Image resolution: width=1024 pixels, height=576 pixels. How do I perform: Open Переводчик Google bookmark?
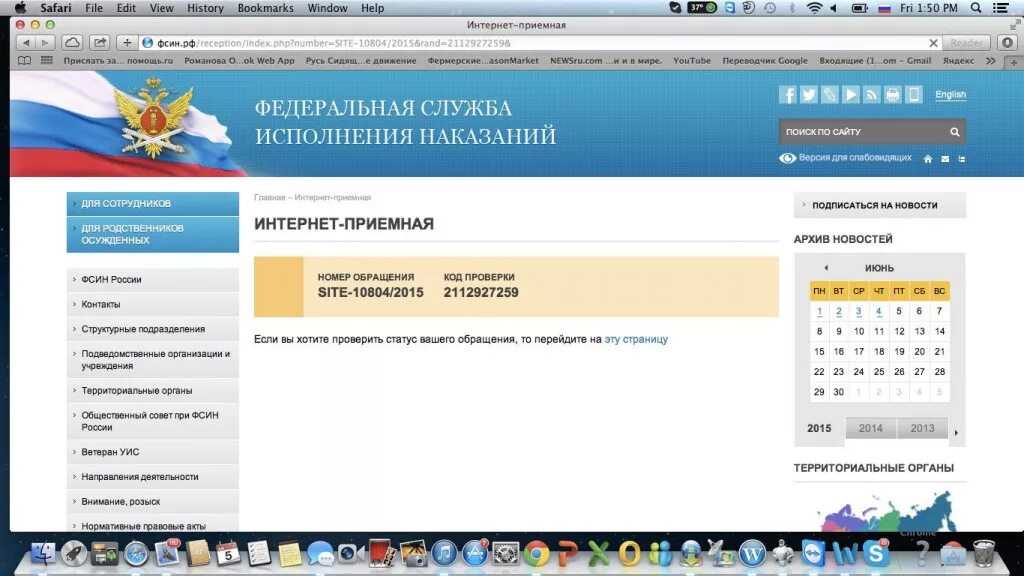765,61
